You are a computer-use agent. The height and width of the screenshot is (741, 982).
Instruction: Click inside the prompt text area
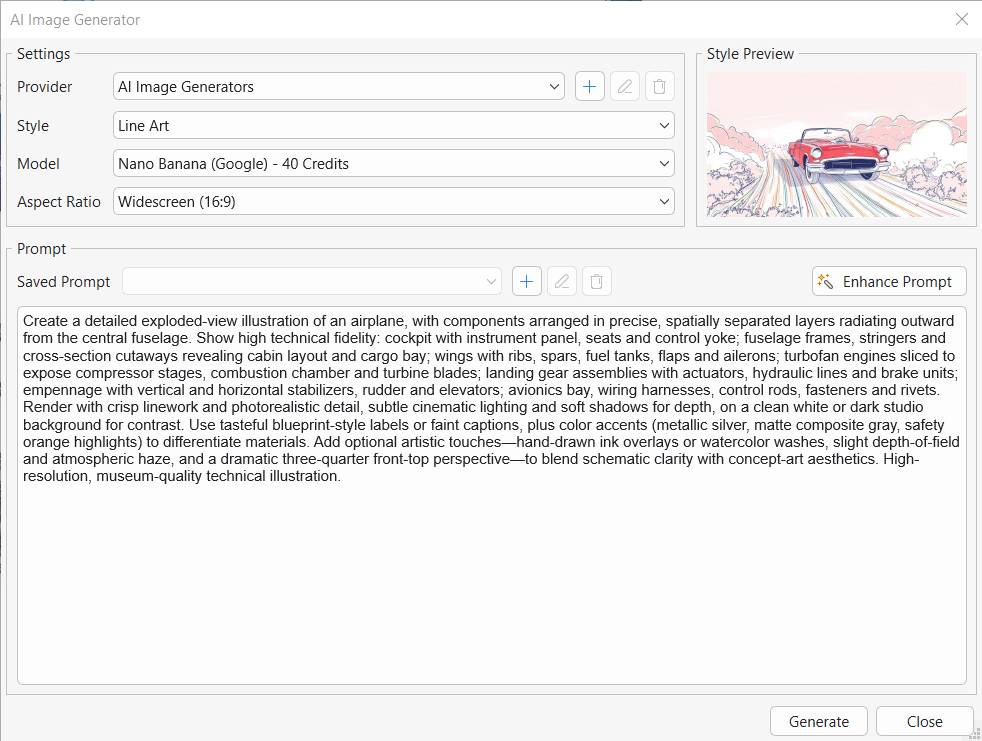pyautogui.click(x=491, y=580)
